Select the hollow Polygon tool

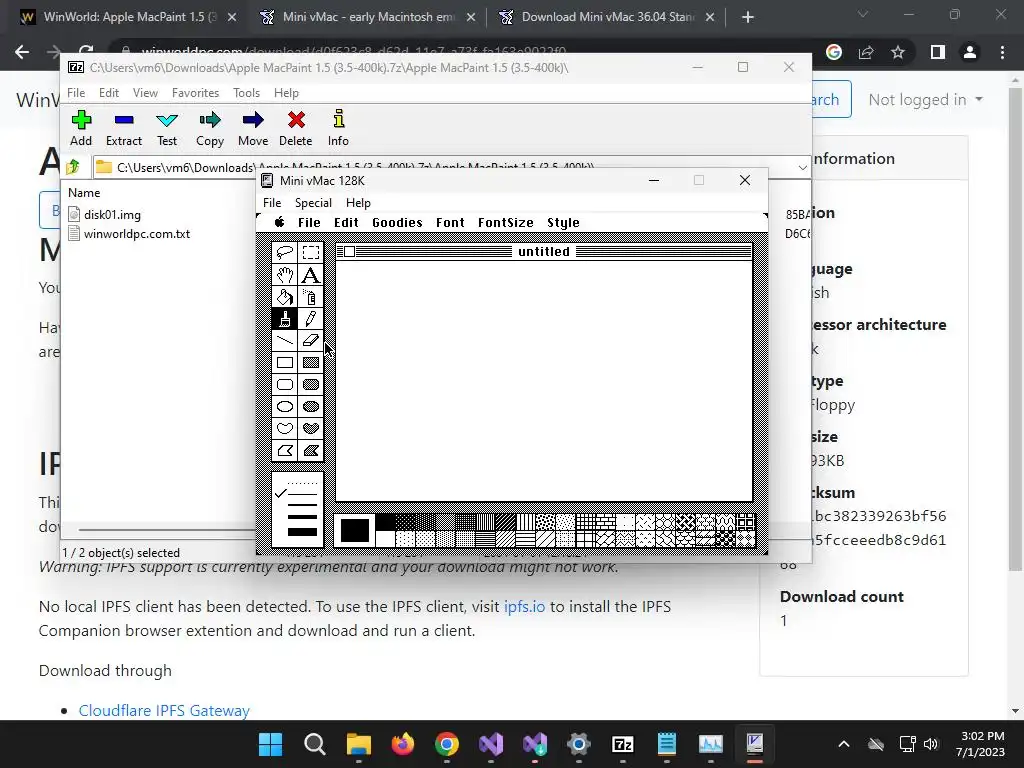tap(285, 451)
